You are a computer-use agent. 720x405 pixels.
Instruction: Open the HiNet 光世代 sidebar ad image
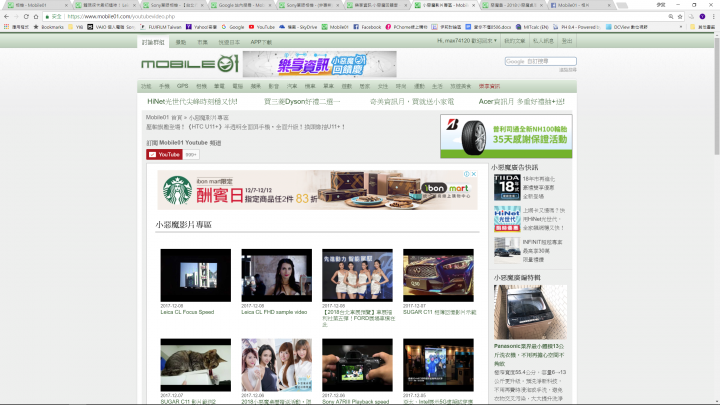507,219
